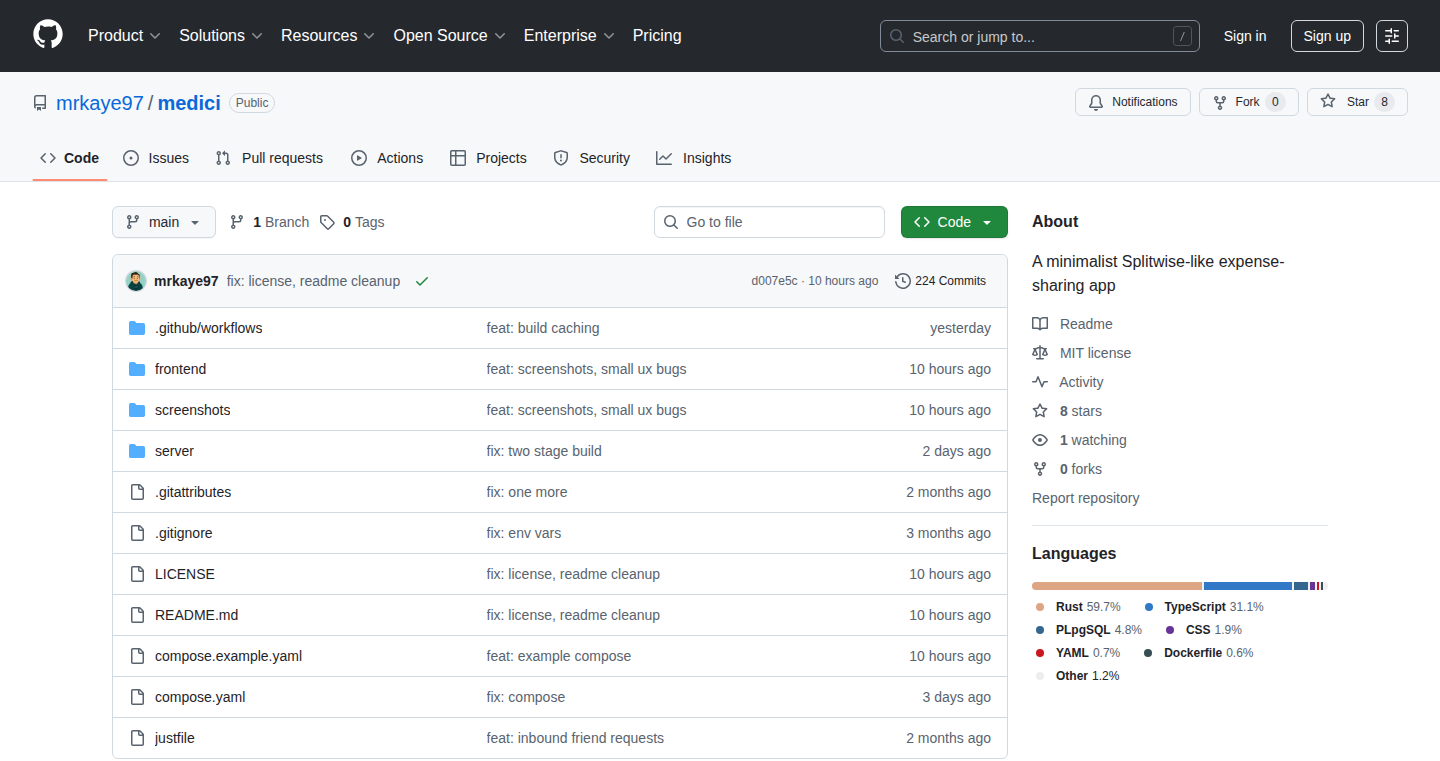The width and height of the screenshot is (1440, 761).
Task: Click the Sign in link
Action: point(1245,36)
